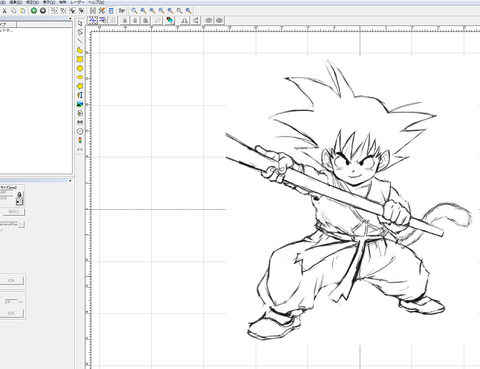The height and width of the screenshot is (369, 480).
Task: Open the ヘルプ menu
Action: point(96,2)
